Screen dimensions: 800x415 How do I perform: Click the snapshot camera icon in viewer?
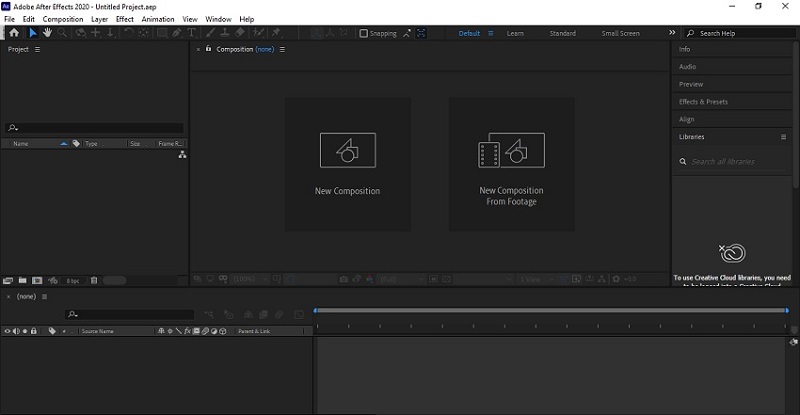point(344,279)
